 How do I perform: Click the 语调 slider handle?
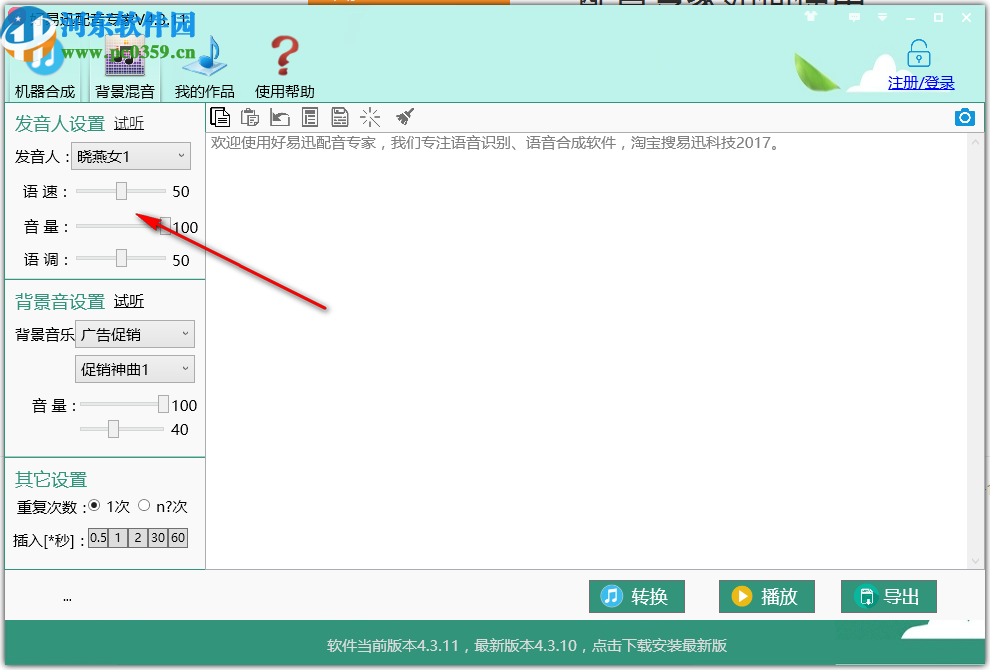(121, 258)
